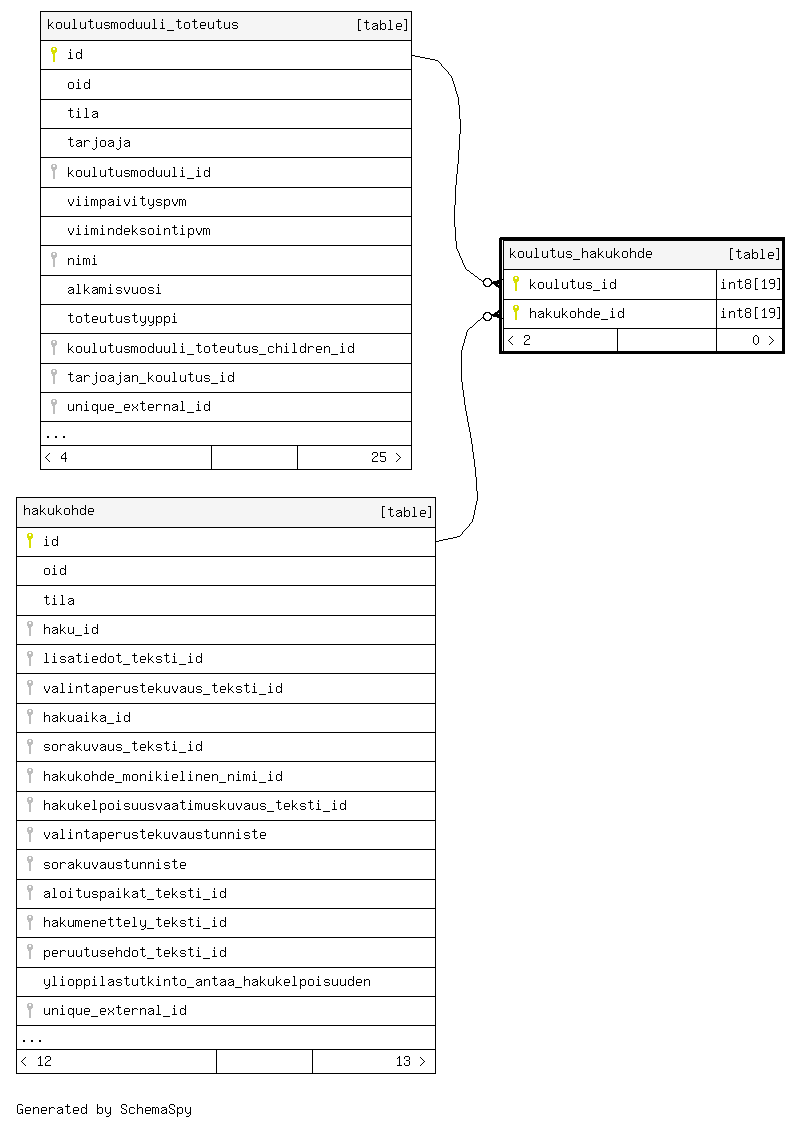Click the yellow key icon next to hakukohde_id column
This screenshot has height=1128, width=801.
pyautogui.click(x=516, y=312)
